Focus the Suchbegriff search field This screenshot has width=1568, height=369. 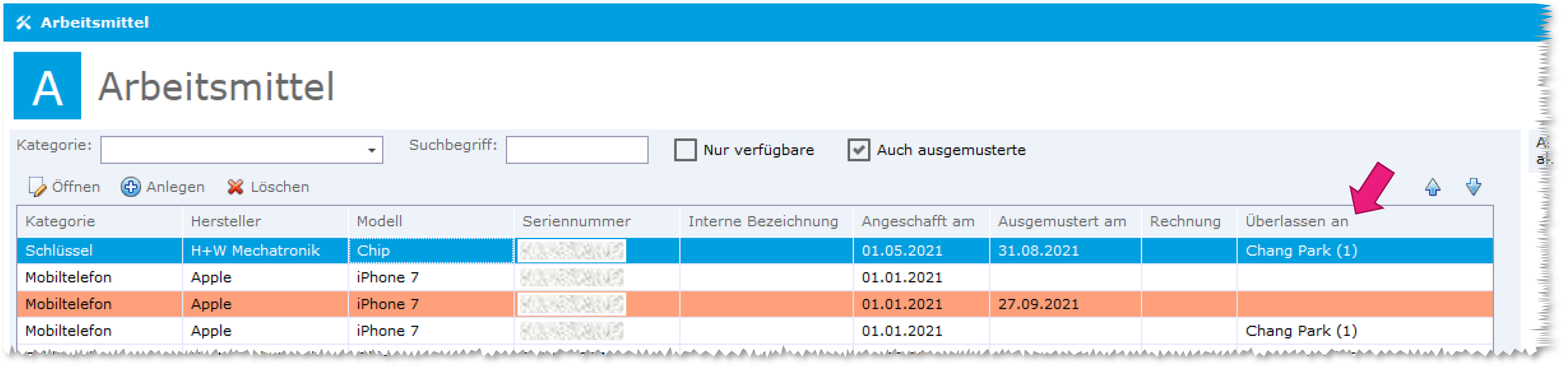point(576,150)
